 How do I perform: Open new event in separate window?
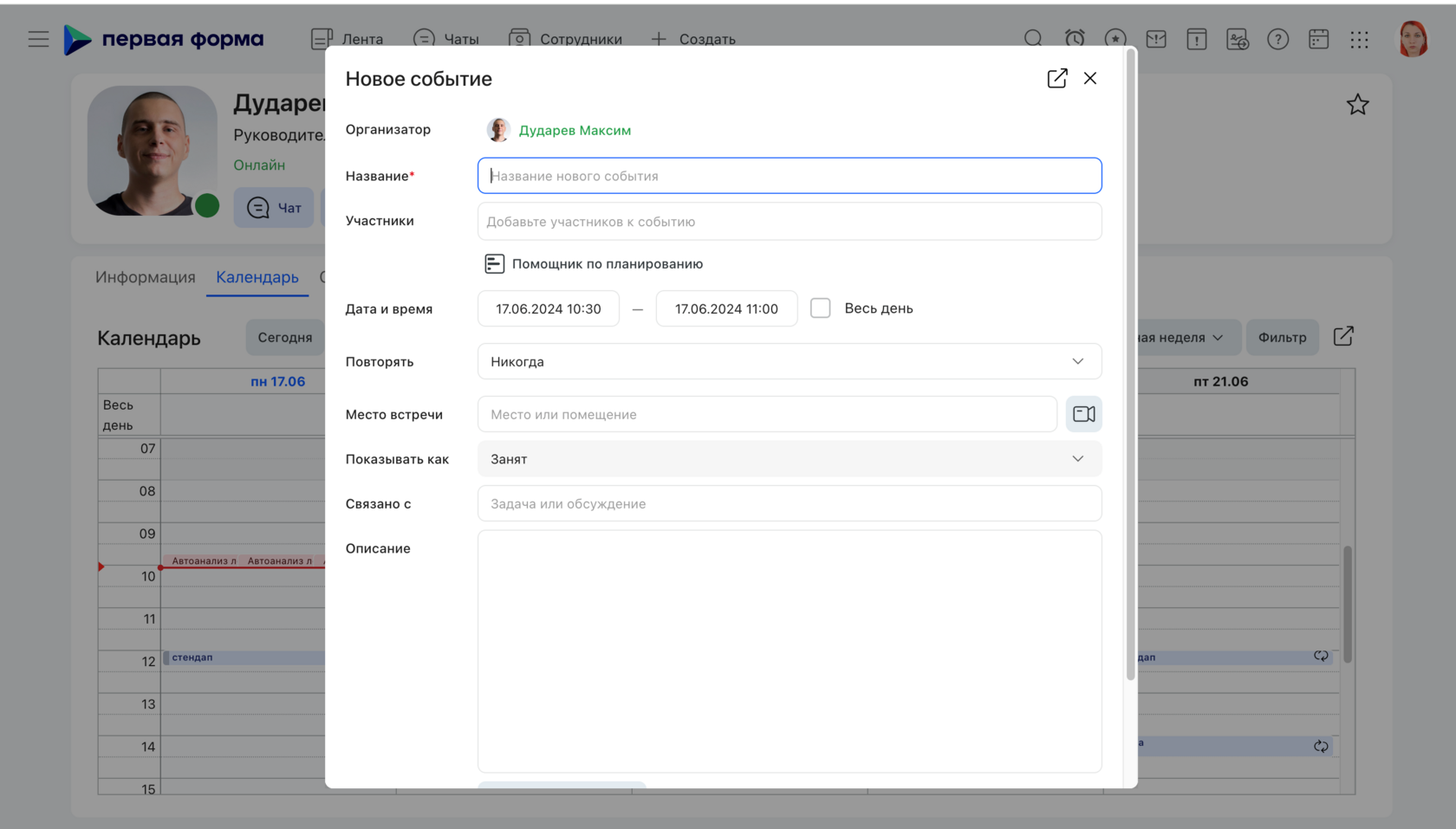1057,78
